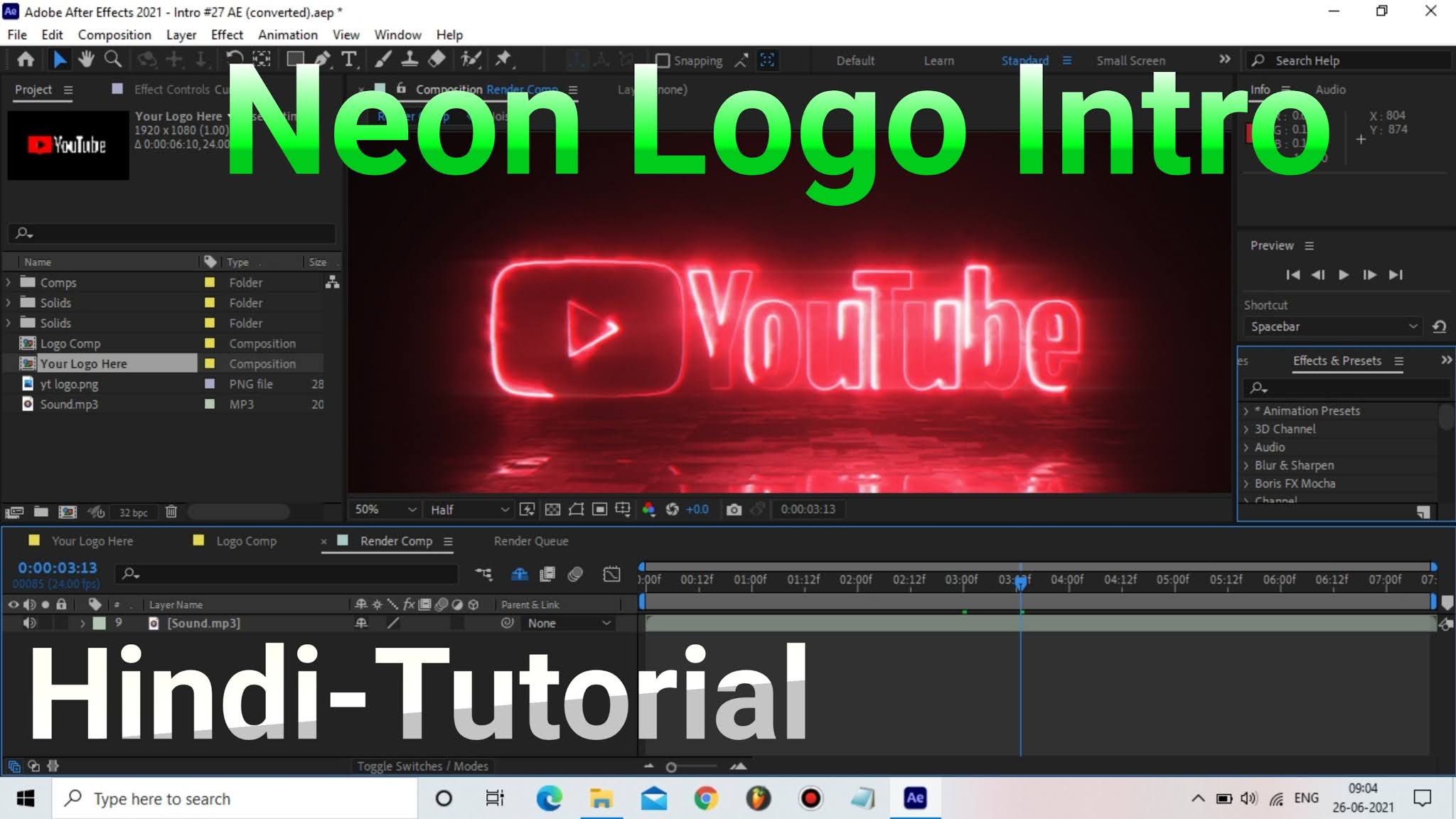
Task: Expand the Blur & Sharpen effects category
Action: click(x=1246, y=466)
